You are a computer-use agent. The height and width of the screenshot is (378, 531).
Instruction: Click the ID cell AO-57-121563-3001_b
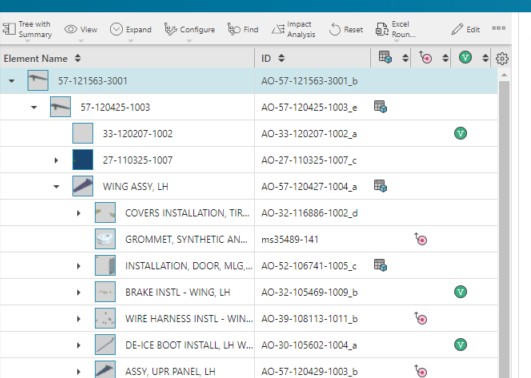(310, 81)
